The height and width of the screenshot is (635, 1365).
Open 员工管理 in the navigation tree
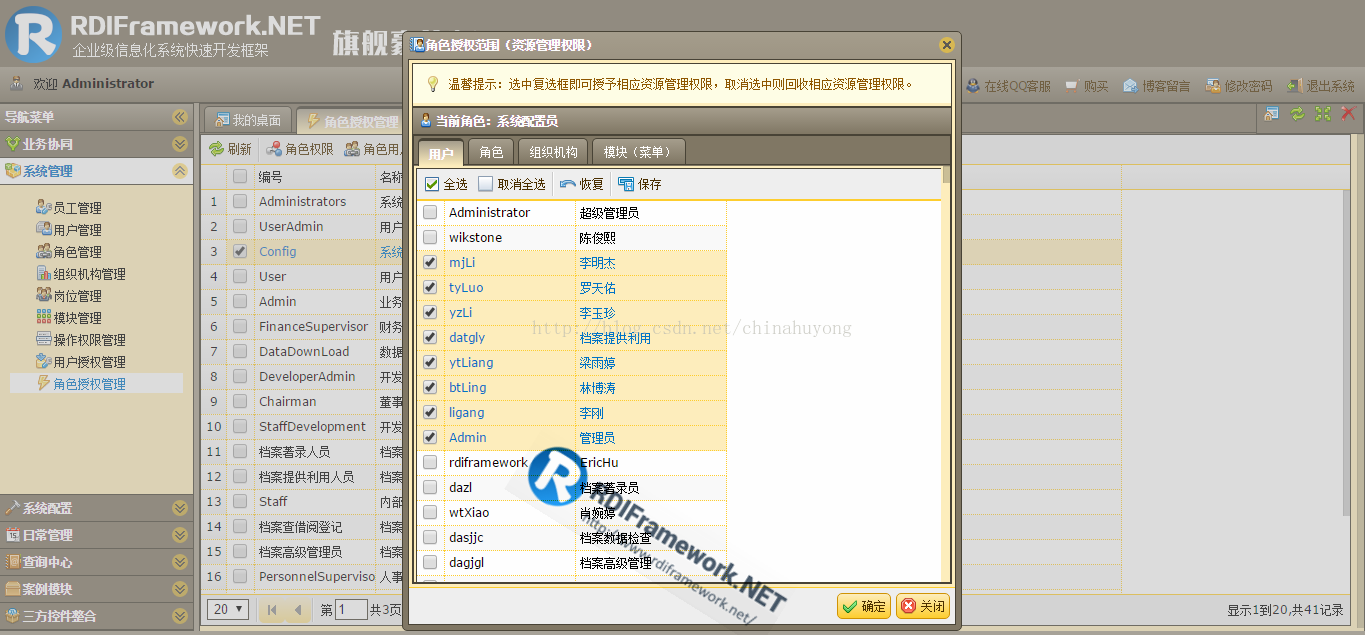tap(77, 208)
